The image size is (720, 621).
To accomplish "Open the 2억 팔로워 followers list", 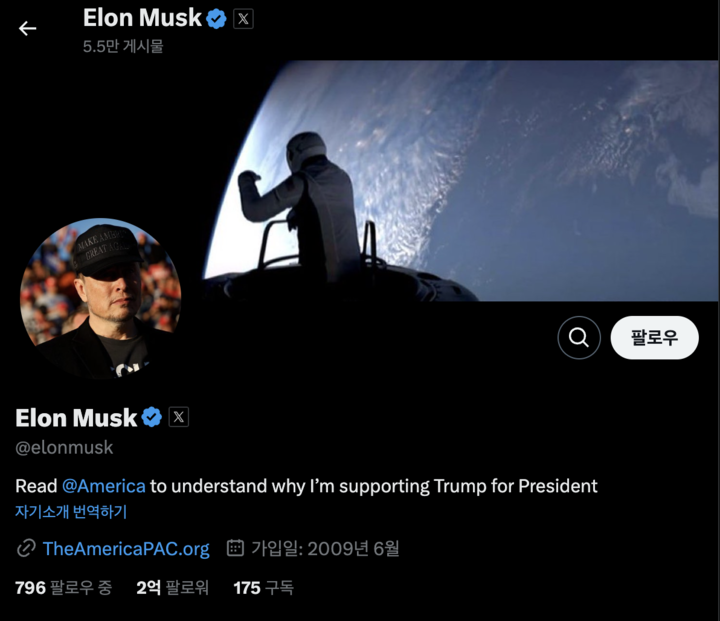I will coord(172,588).
